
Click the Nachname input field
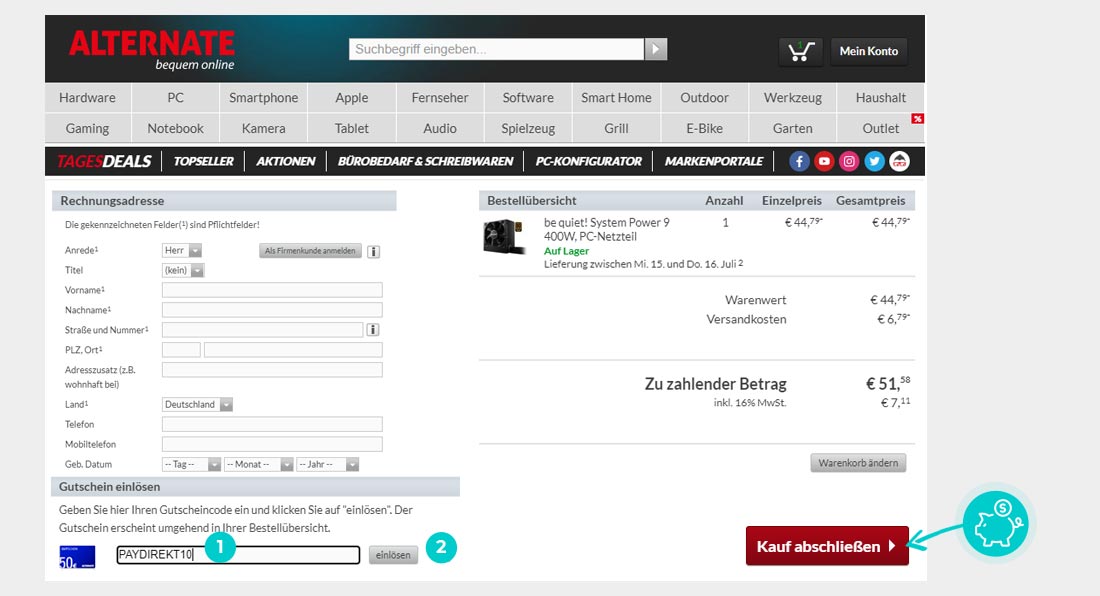272,310
